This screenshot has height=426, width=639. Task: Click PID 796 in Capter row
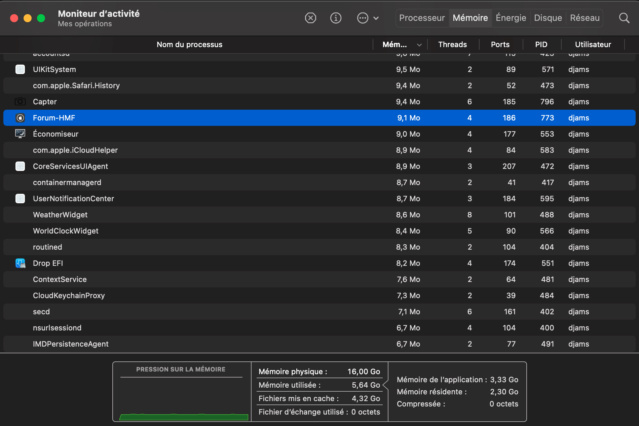point(547,102)
